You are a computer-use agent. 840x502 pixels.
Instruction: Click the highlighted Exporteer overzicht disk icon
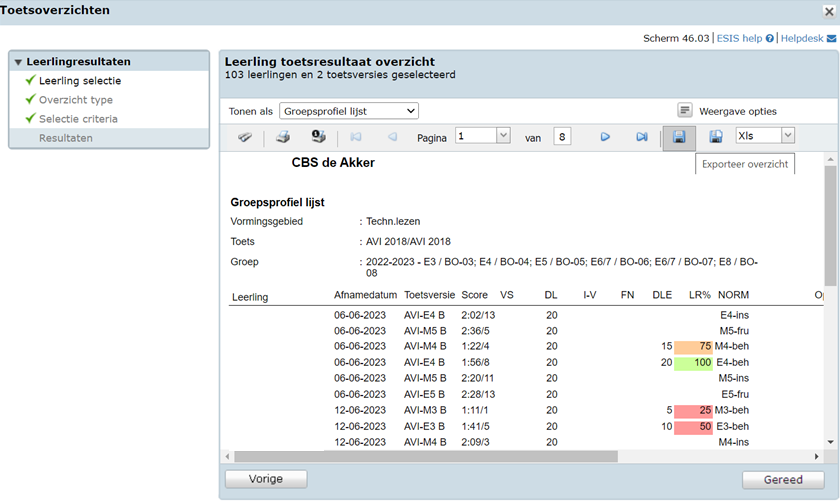click(x=679, y=138)
